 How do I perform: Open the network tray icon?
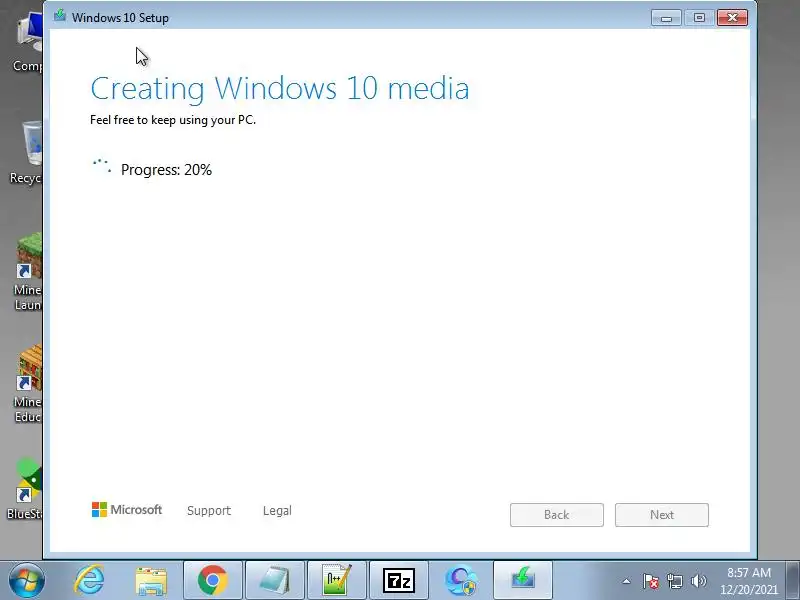click(674, 581)
